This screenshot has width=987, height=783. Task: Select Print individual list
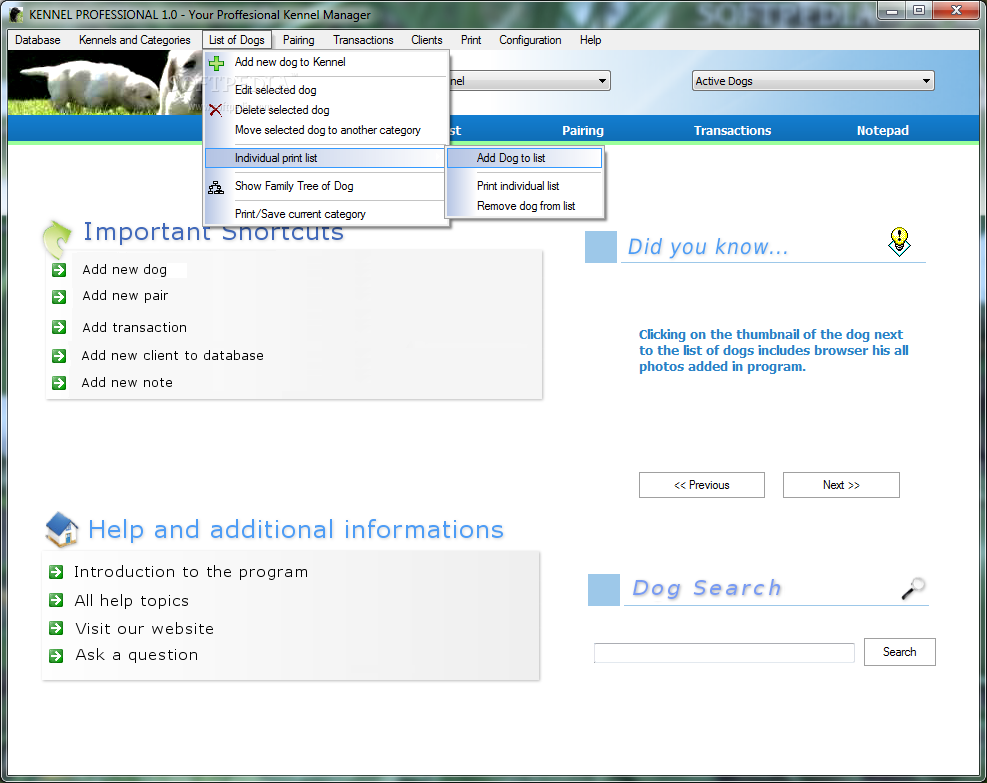tap(525, 186)
